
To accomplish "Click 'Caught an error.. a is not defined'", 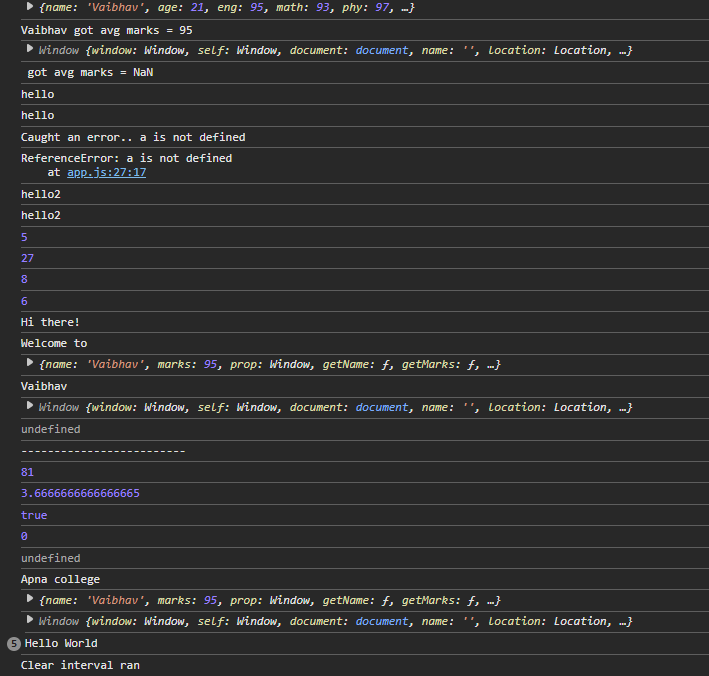I will pyautogui.click(x=133, y=137).
